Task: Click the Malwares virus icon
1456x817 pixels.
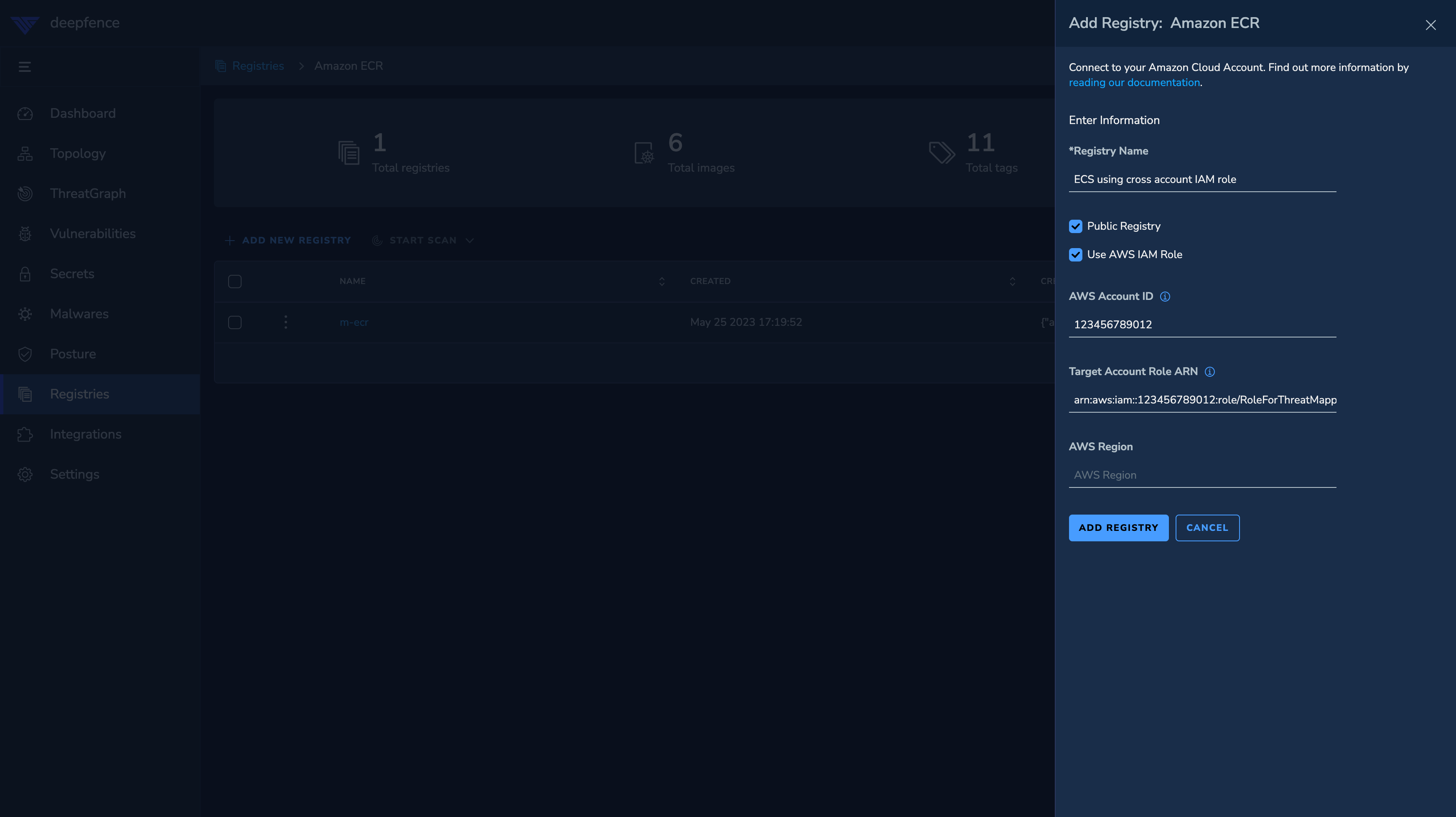Action: click(25, 314)
